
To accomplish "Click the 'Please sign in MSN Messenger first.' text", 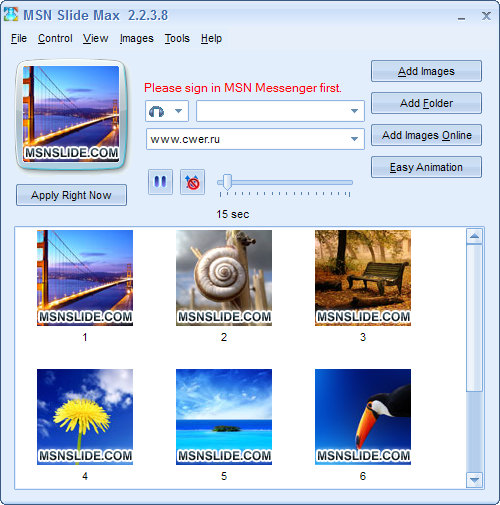I will [243, 88].
